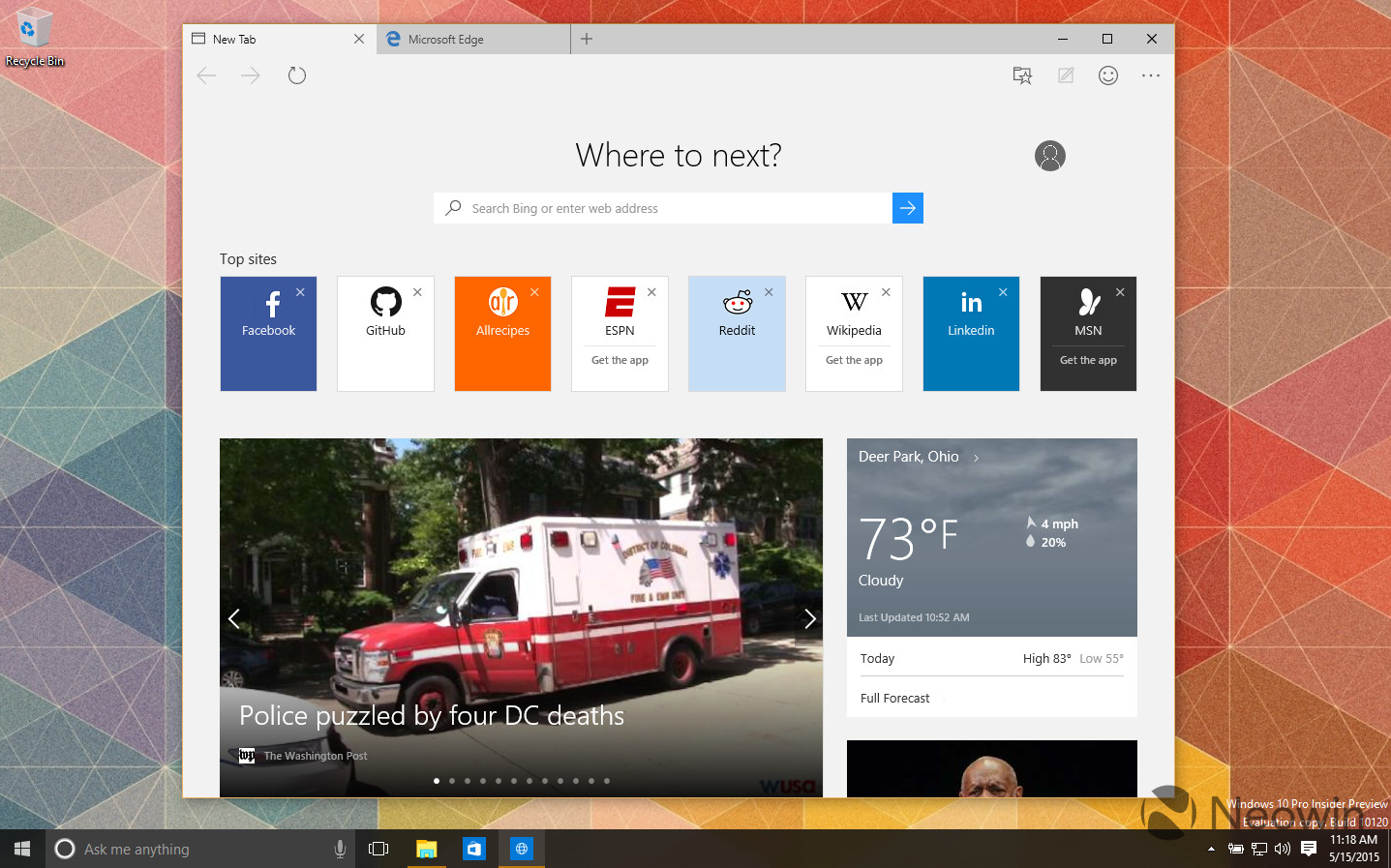Image resolution: width=1391 pixels, height=868 pixels.
Task: Click the Top sites heading
Action: [x=248, y=259]
